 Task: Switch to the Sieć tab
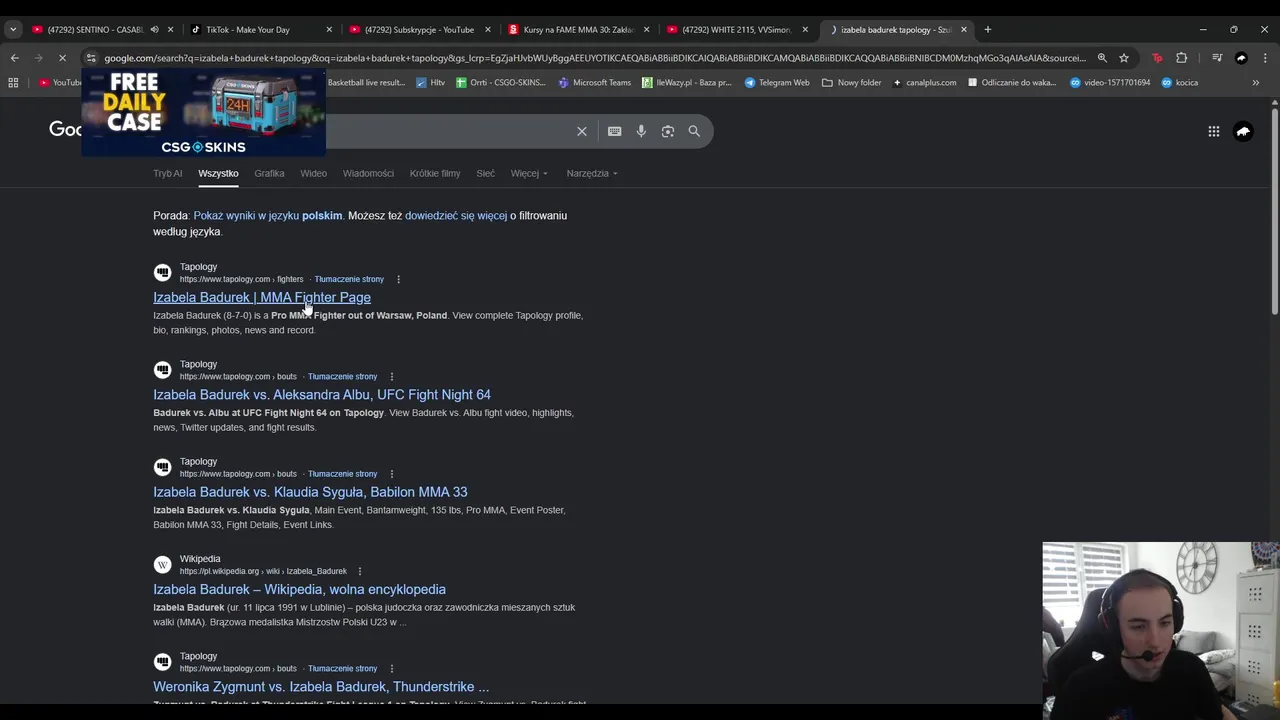(x=485, y=173)
